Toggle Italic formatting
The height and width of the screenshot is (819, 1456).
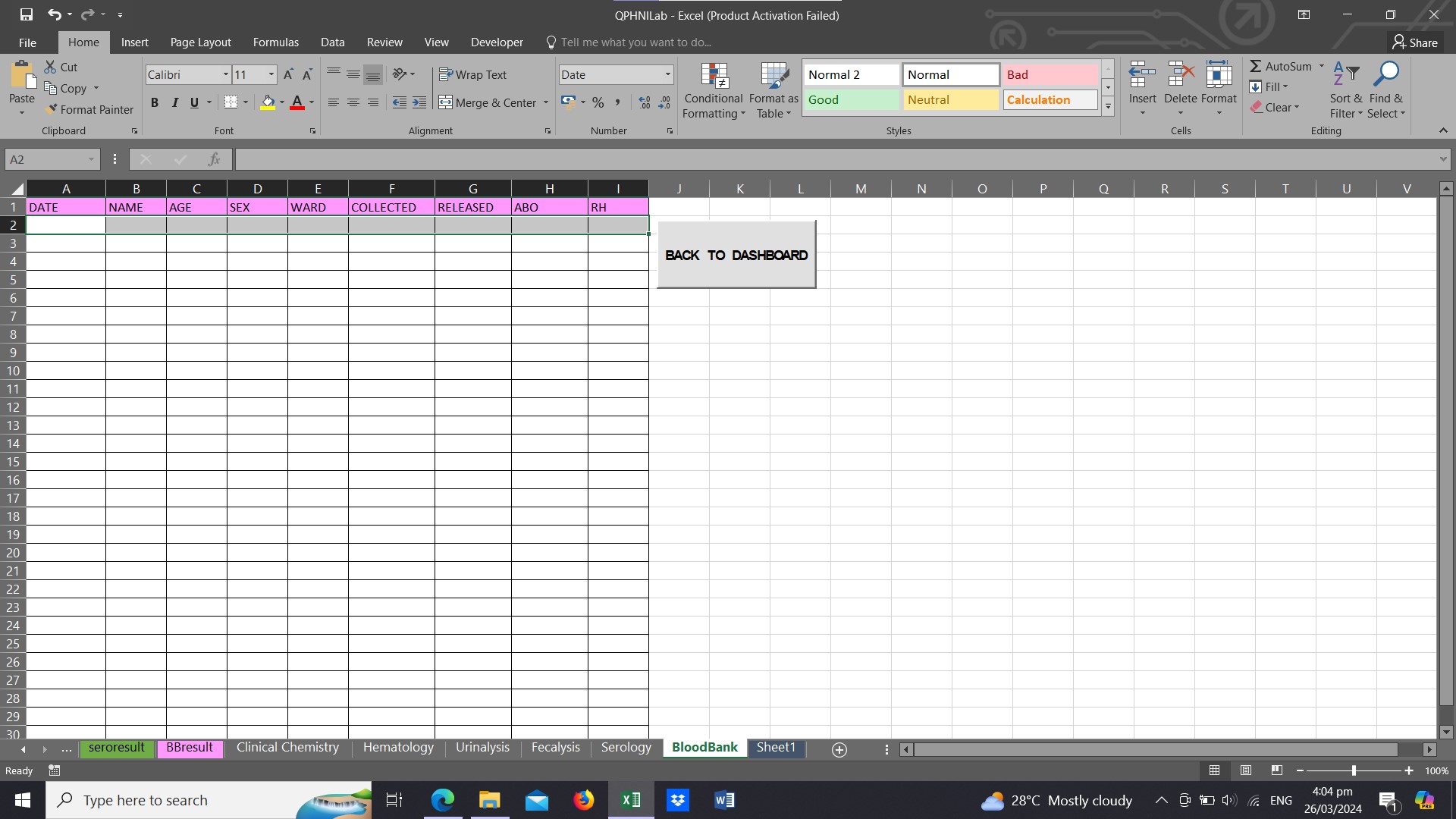click(x=175, y=102)
